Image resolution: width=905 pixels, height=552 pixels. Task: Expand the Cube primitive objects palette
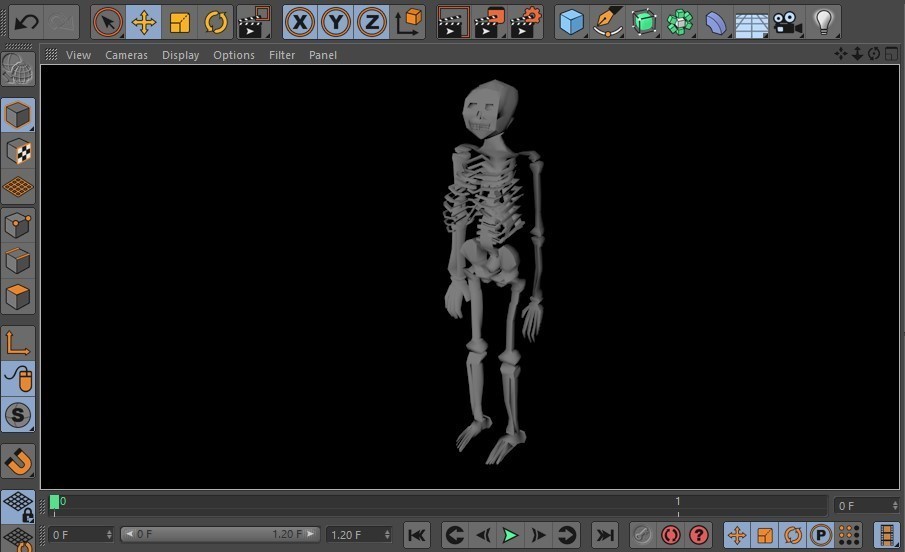(572, 22)
